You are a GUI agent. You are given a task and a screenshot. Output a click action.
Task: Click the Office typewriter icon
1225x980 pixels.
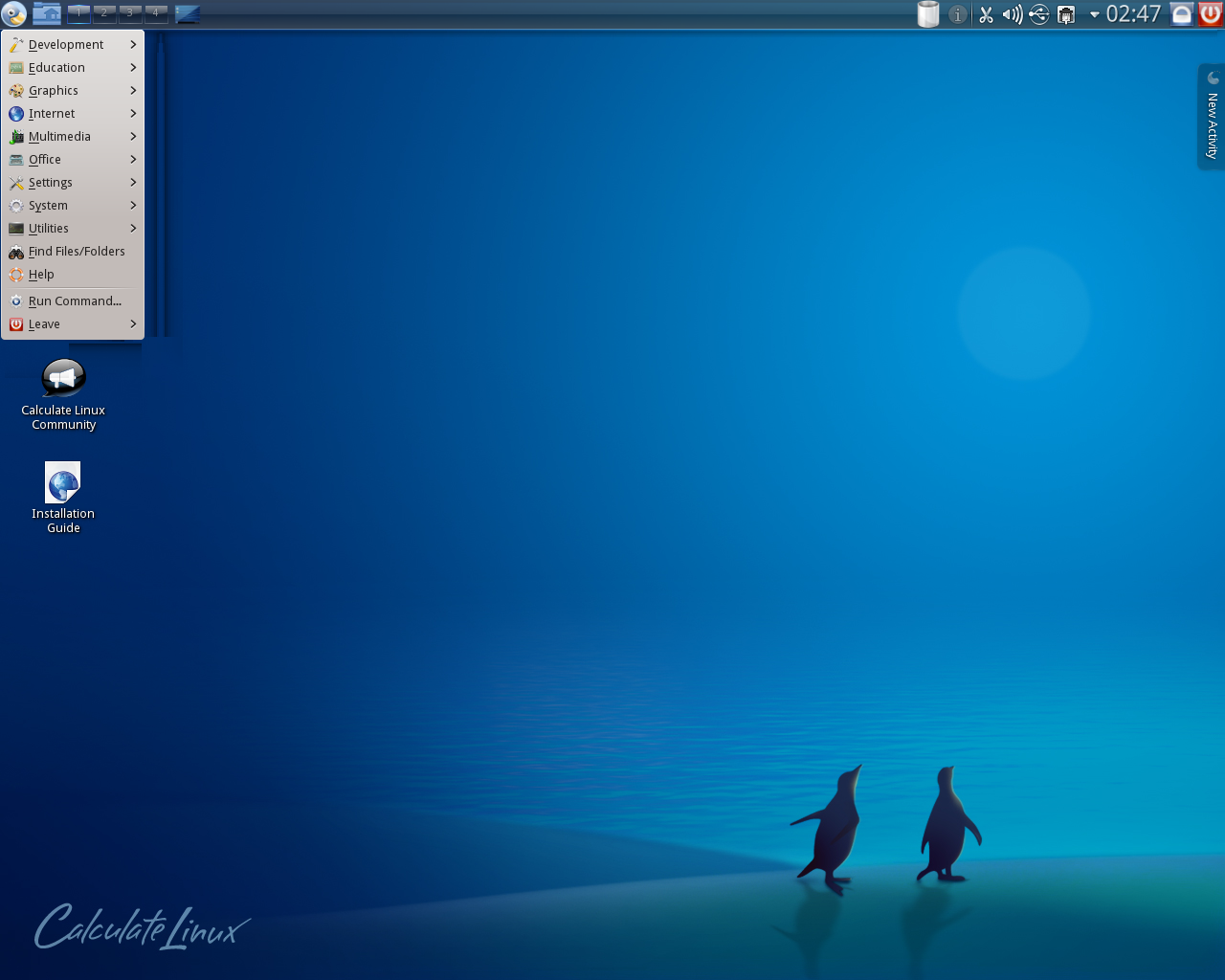point(16,160)
